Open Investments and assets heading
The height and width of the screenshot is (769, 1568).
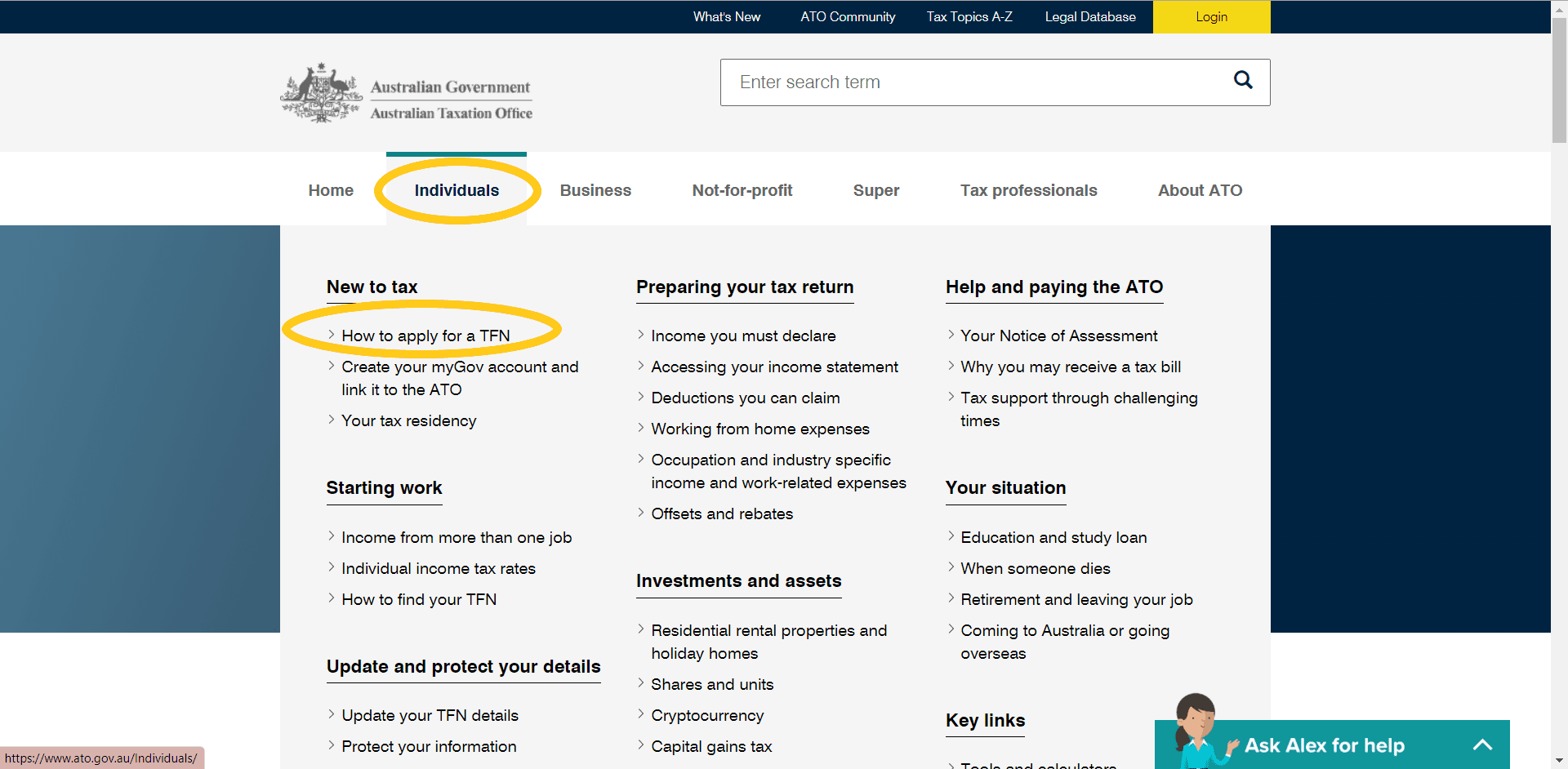tap(738, 581)
